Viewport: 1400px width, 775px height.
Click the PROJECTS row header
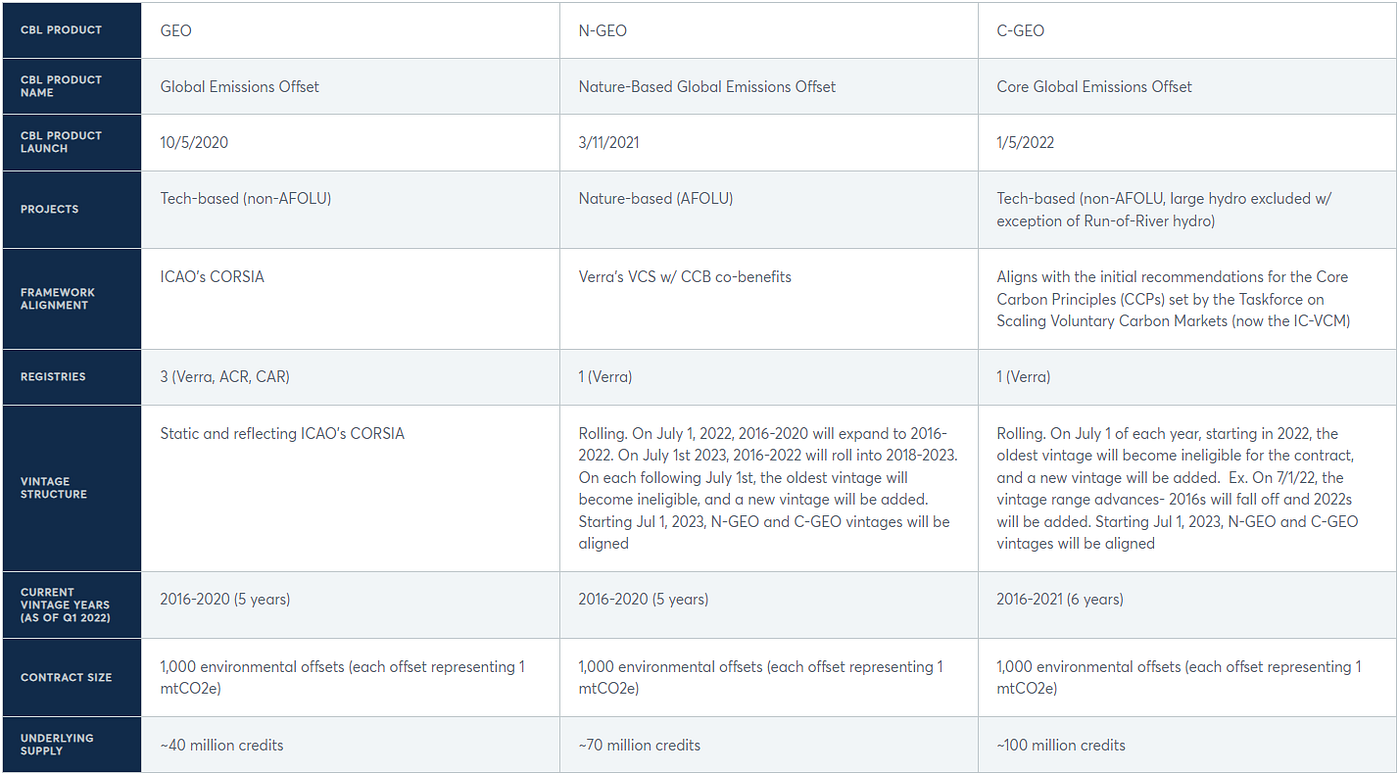[x=71, y=209]
